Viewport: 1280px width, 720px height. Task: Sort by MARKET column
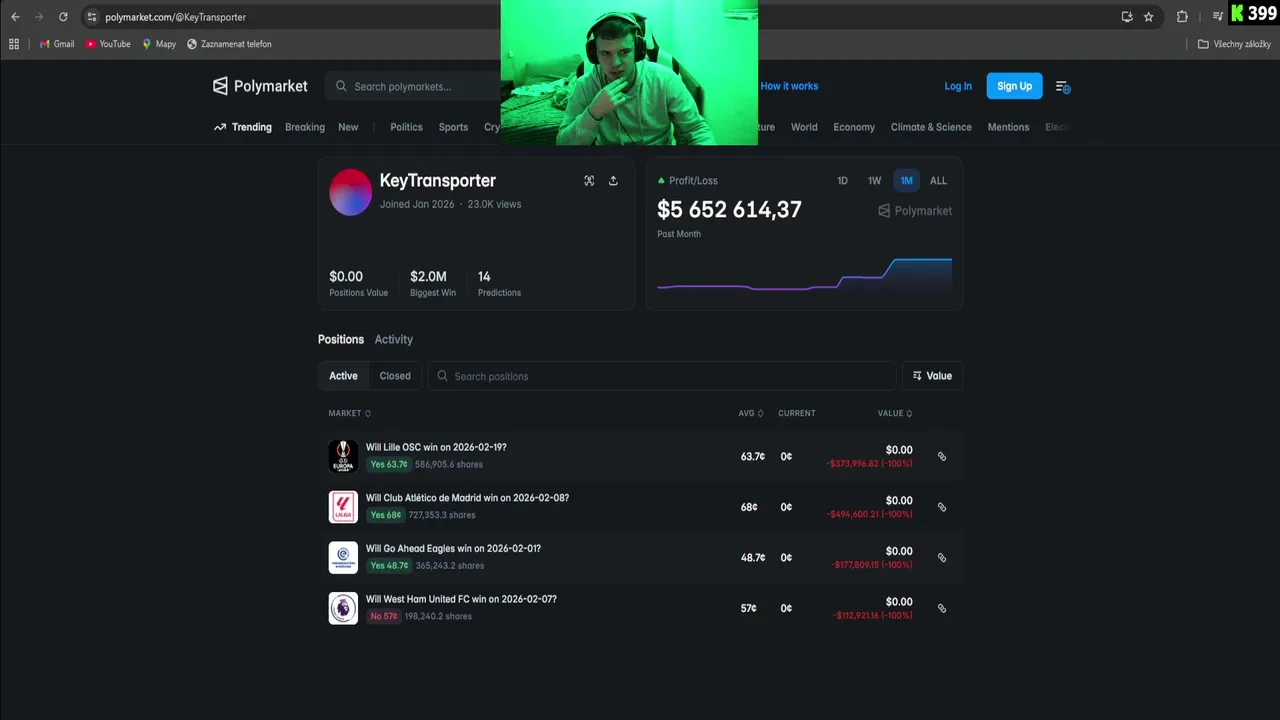tap(350, 413)
